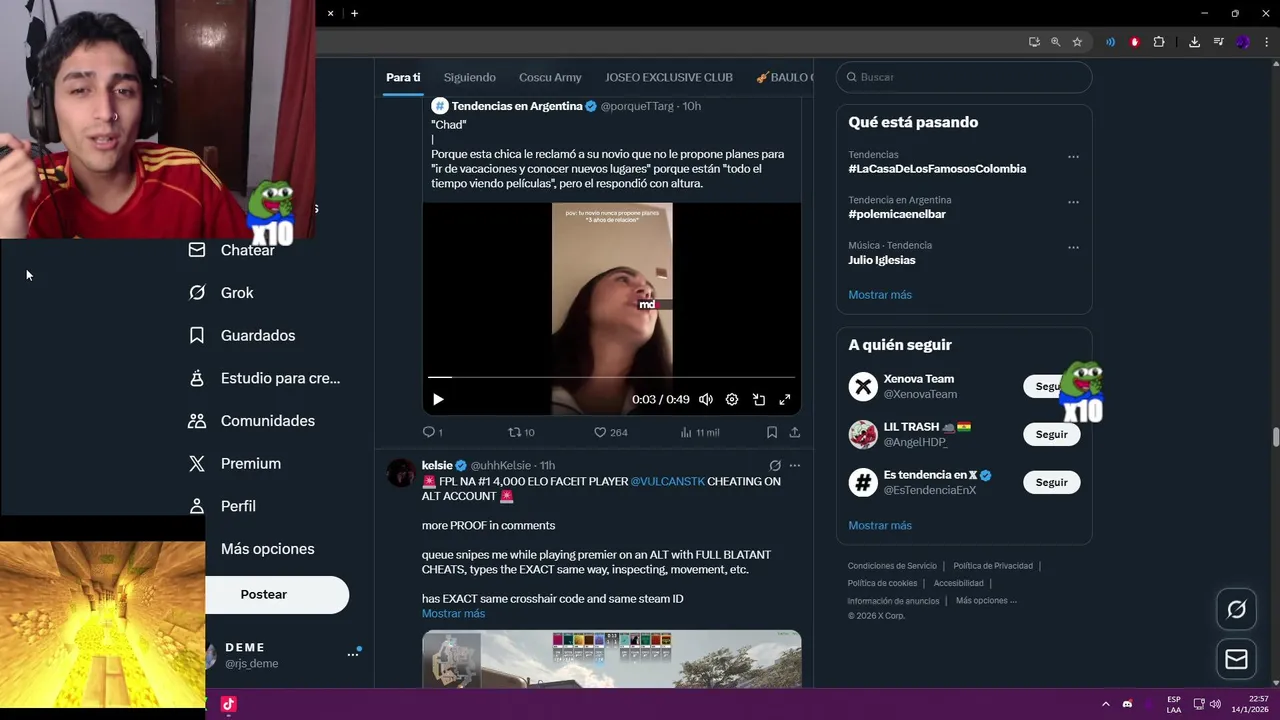Play the video in the post
The image size is (1280, 720).
(x=438, y=399)
